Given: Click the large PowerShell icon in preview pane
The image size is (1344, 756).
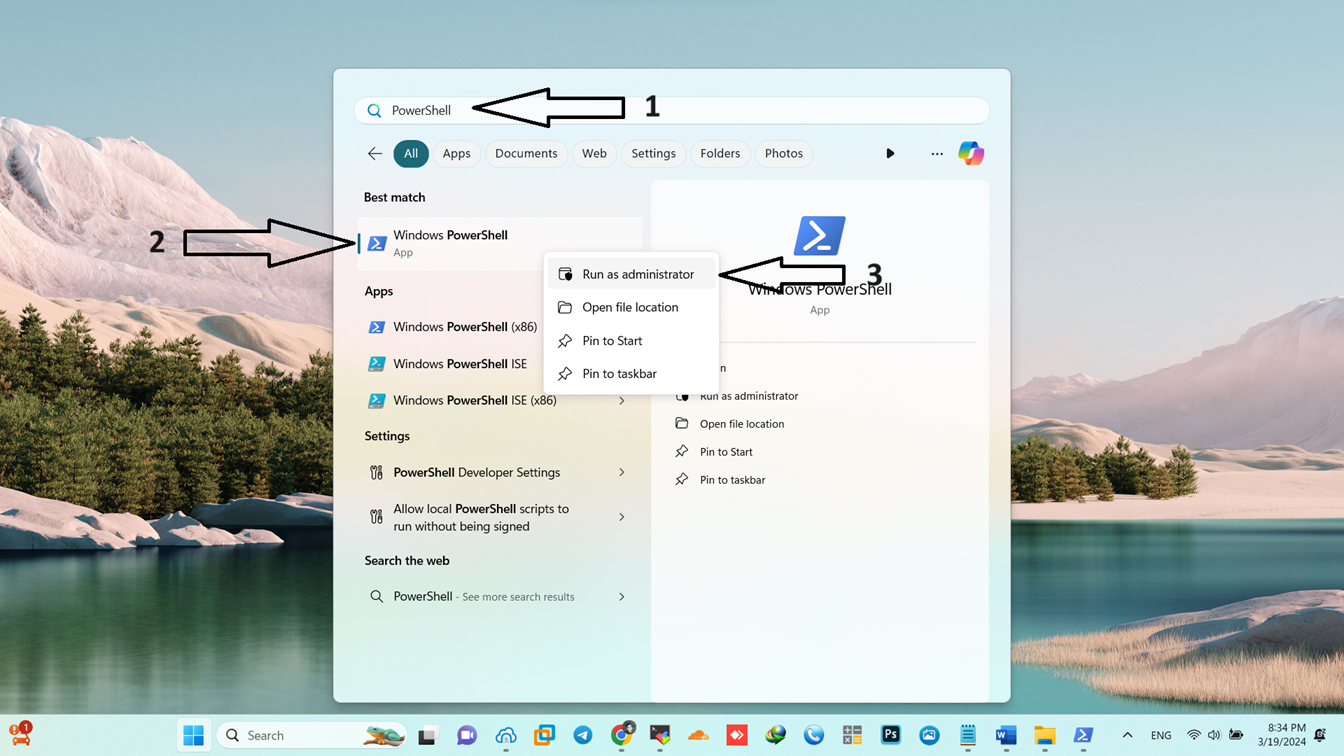Looking at the screenshot, I should [x=820, y=236].
